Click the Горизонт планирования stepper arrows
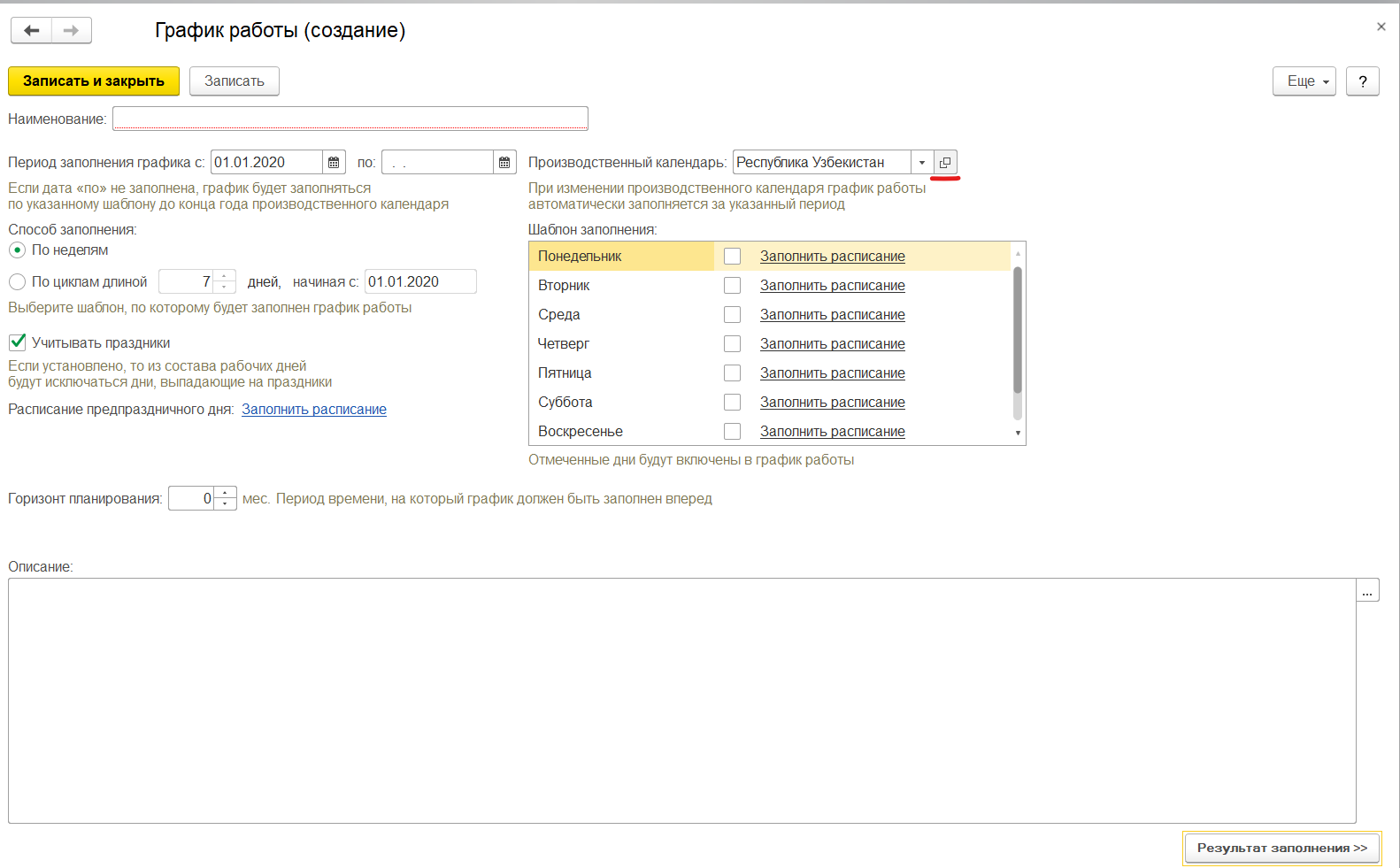Viewport: 1400px width, 868px height. click(225, 499)
